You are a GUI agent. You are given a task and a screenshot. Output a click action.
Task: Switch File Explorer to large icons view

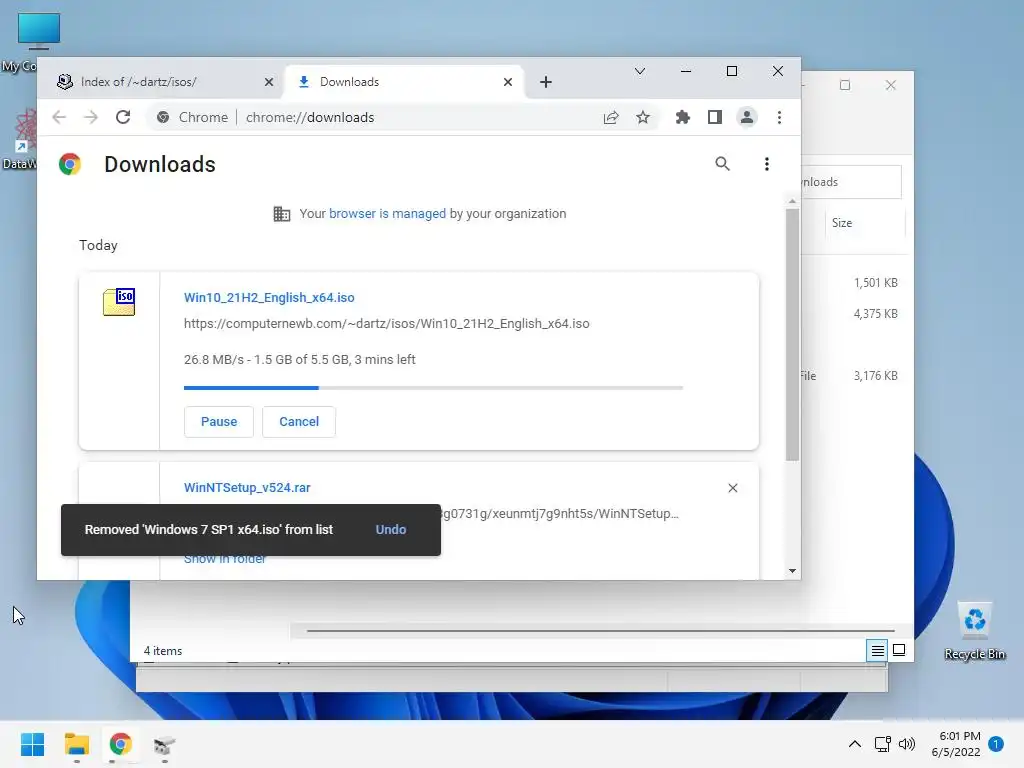899,650
